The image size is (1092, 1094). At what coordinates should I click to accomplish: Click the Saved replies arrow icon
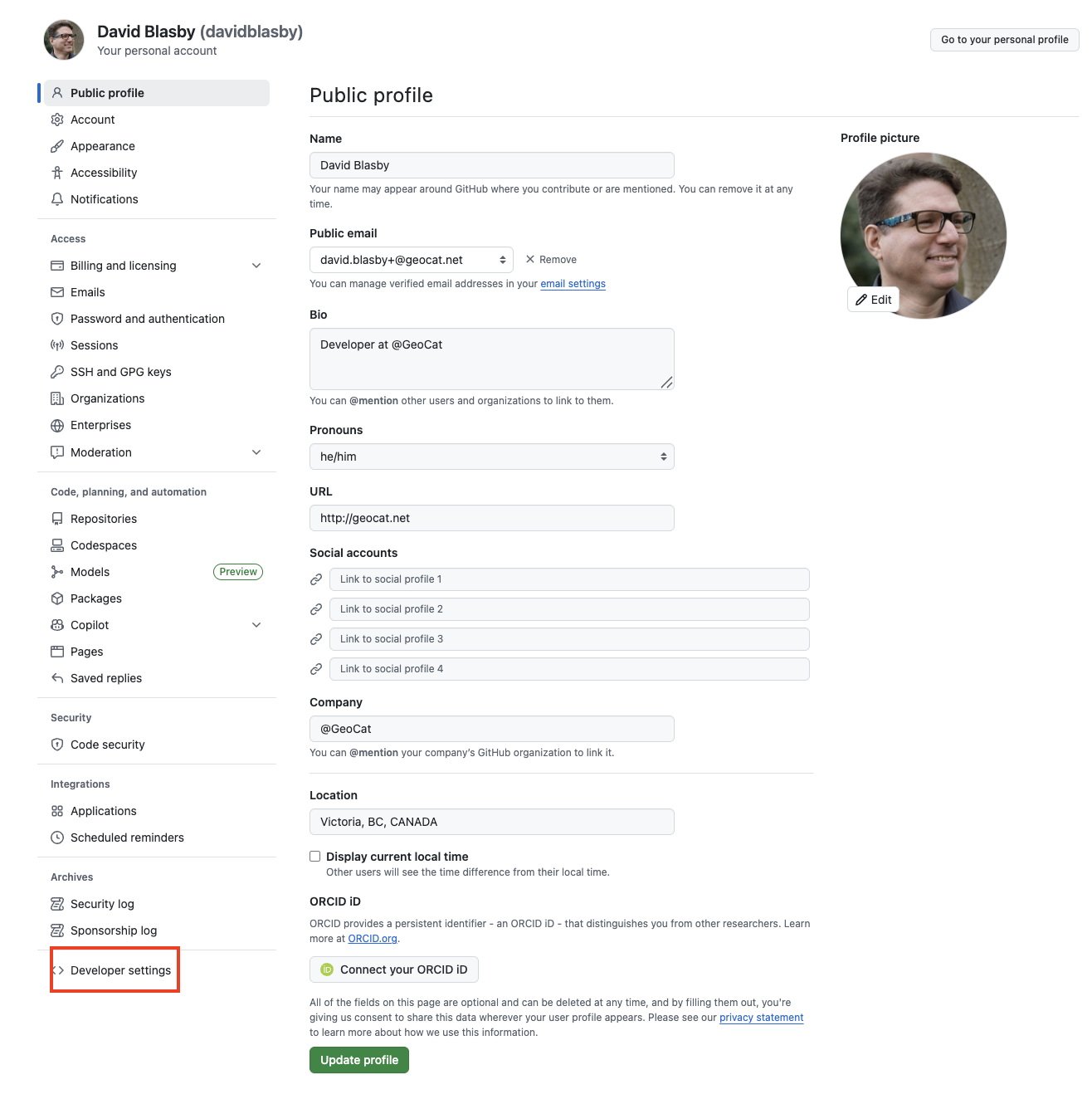click(x=56, y=678)
